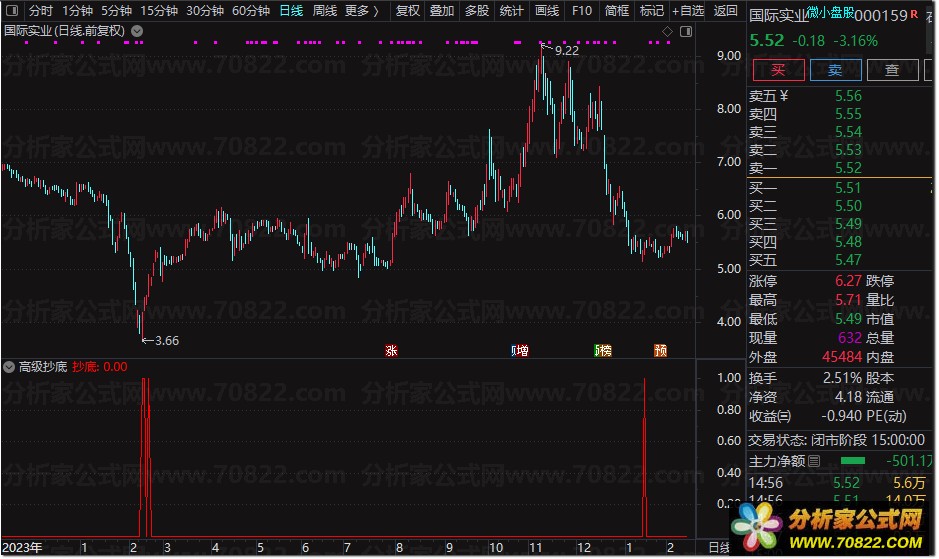Click the green 主力净额 bar

853,461
